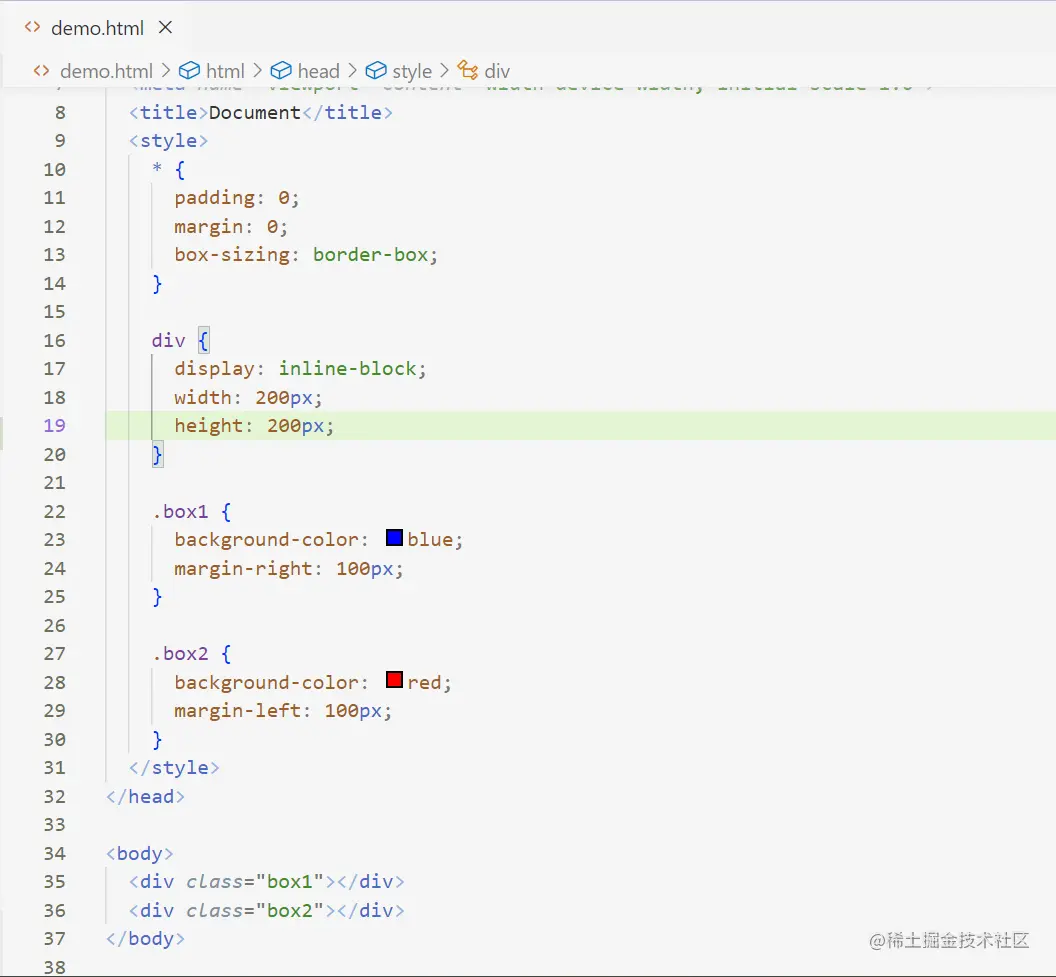Click the cube icon beside style breadcrumb
This screenshot has width=1056, height=977.
pyautogui.click(x=376, y=71)
